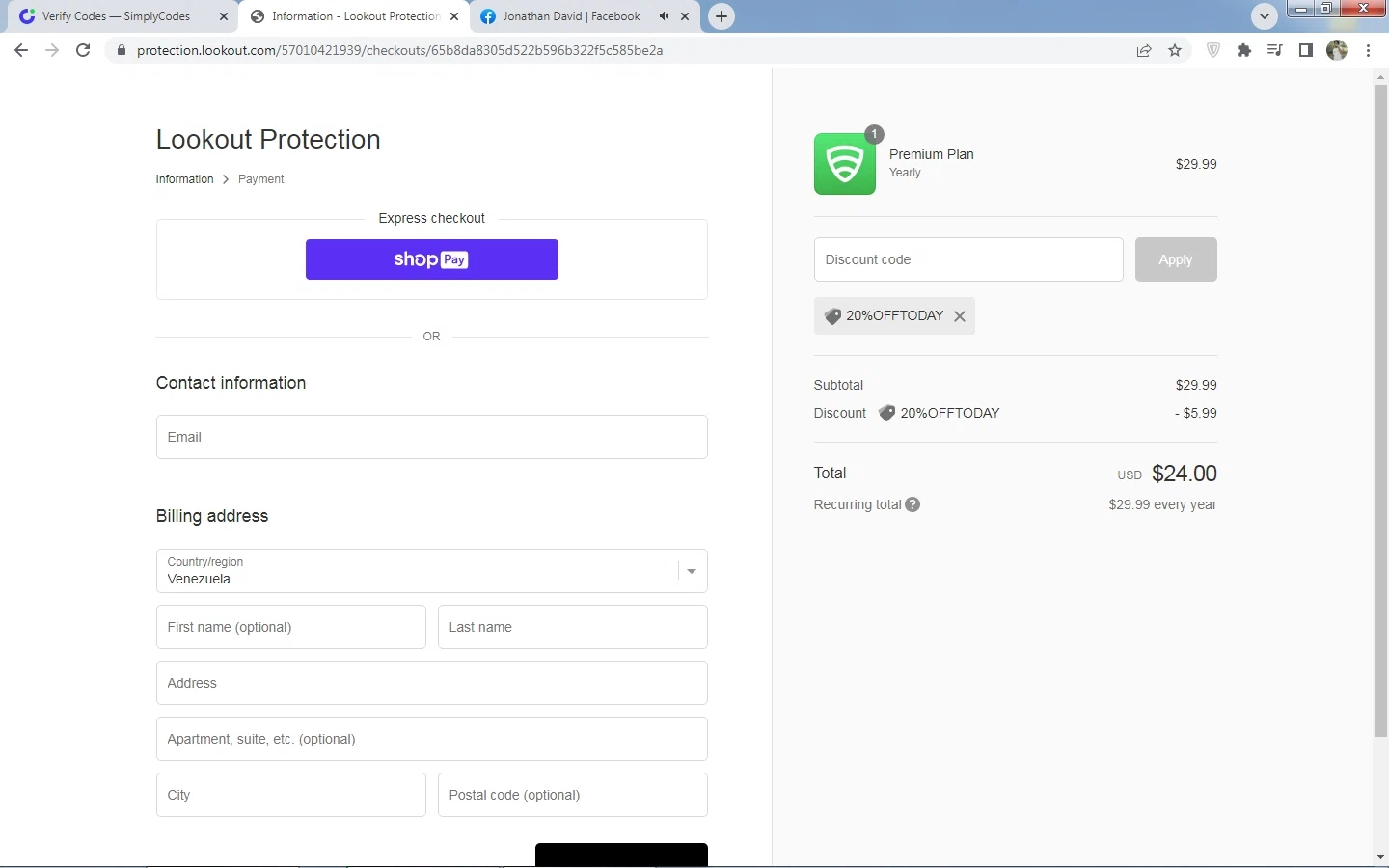Screen dimensions: 1389x868
Task: Click the address bar URL
Action: (399, 50)
